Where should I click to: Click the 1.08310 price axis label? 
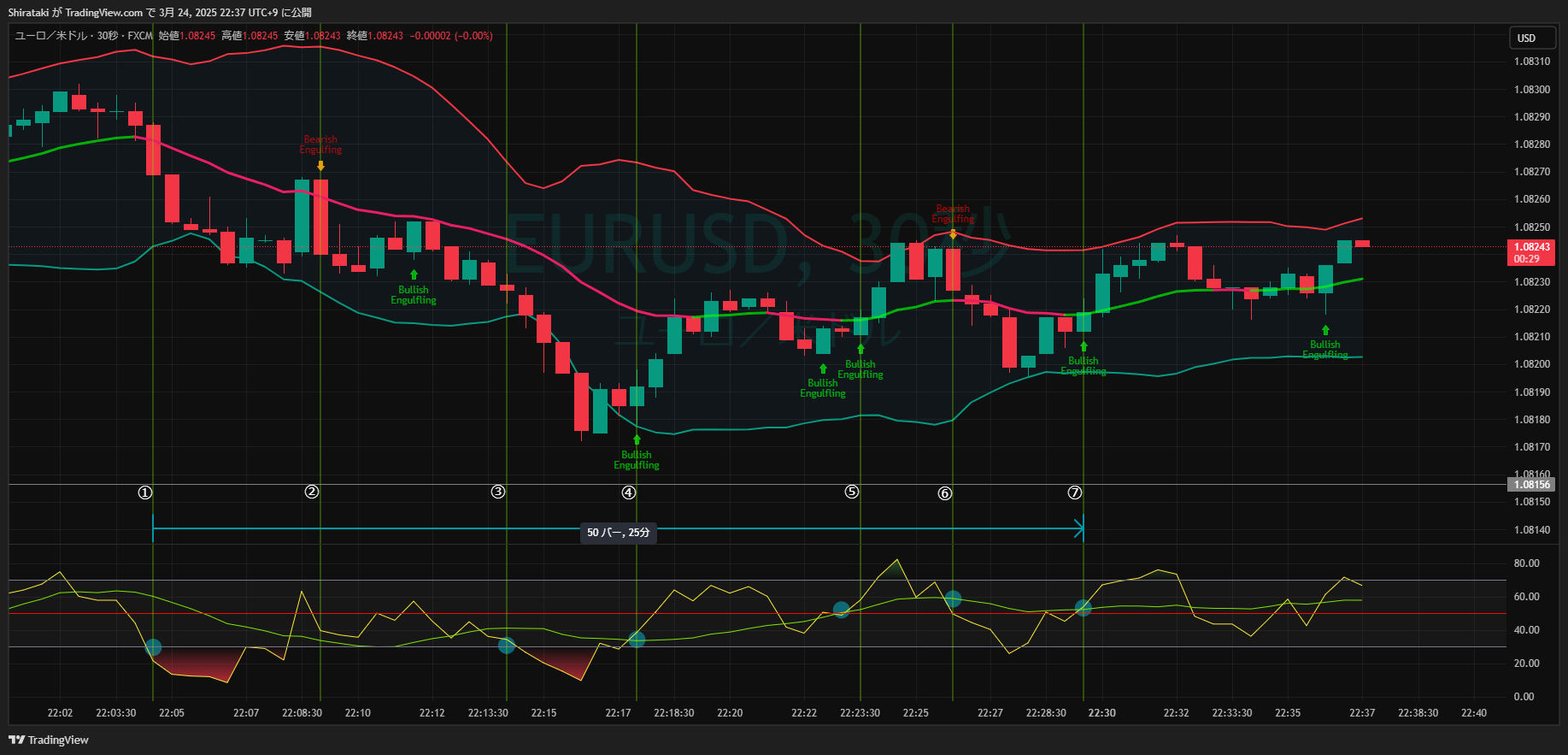(x=1532, y=62)
